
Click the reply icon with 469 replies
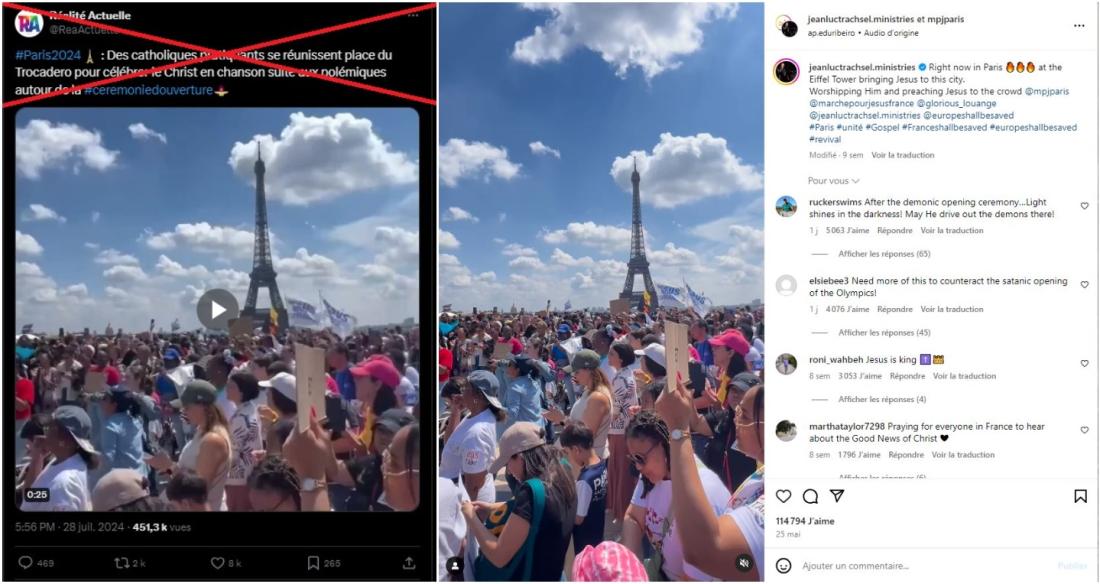25,563
